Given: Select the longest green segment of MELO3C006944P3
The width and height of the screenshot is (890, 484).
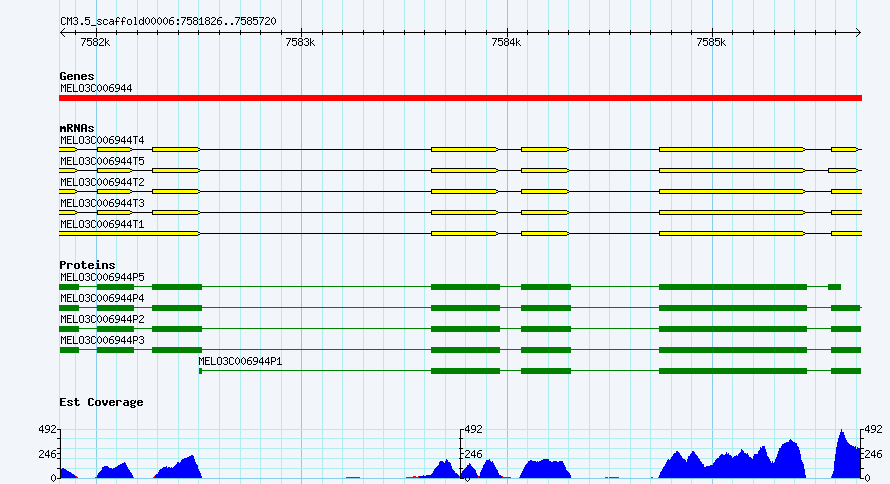Looking at the screenshot, I should [x=733, y=350].
